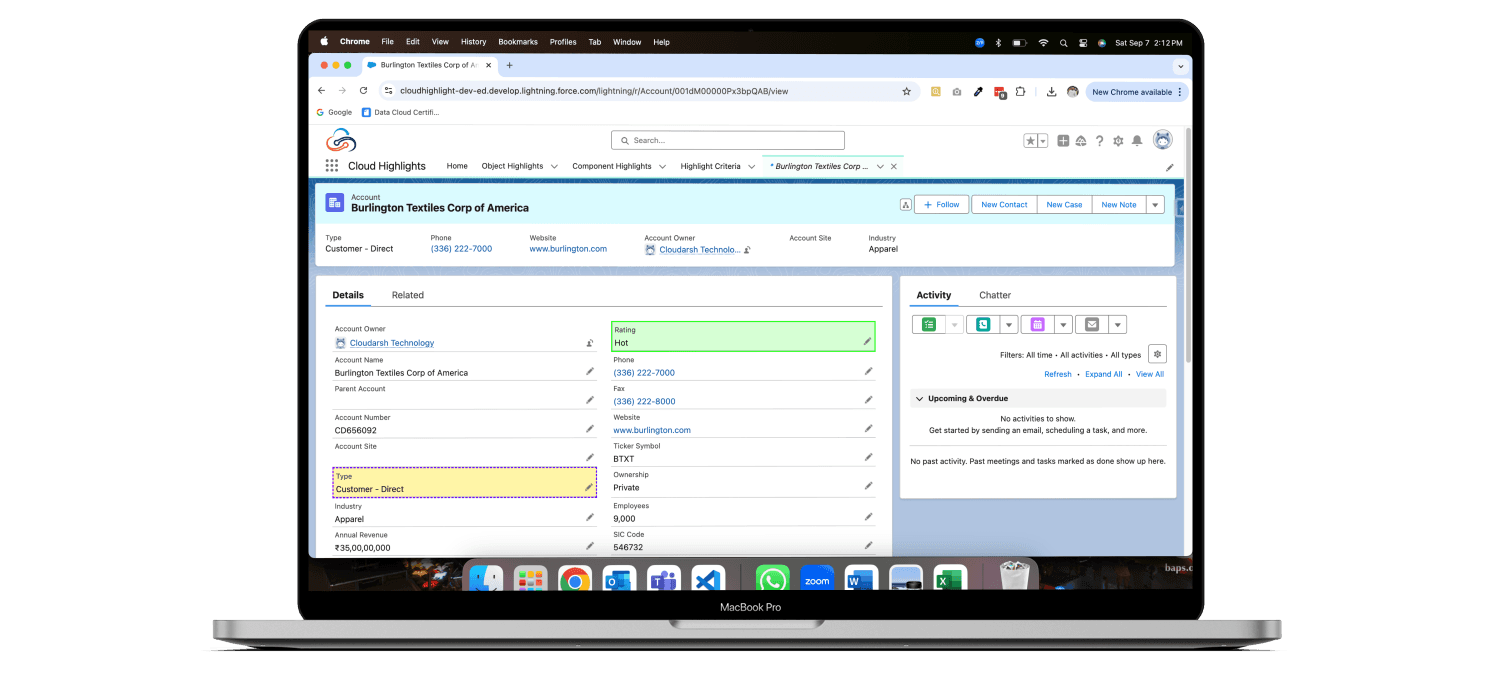Image resolution: width=1500 pixels, height=700 pixels.
Task: Click the Cloudarsh Technology owner link in Details
Action: point(392,343)
